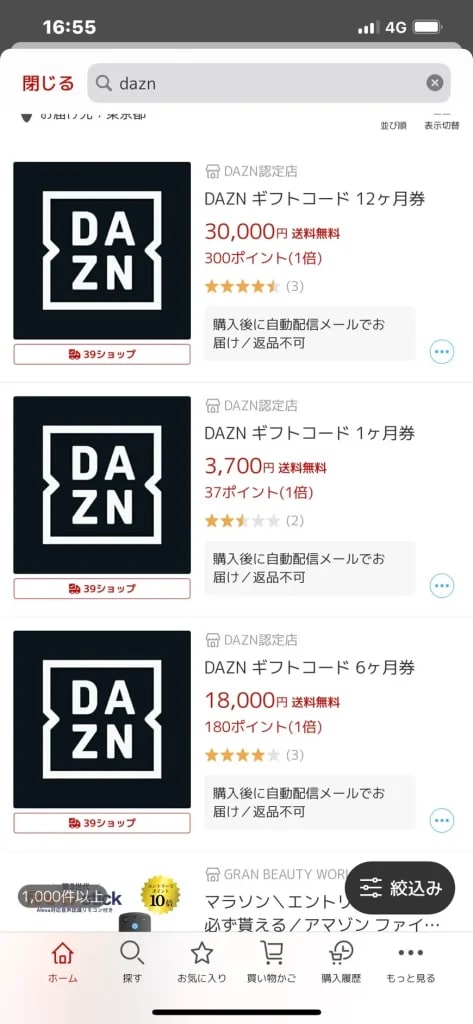The width and height of the screenshot is (473, 1024).
Task: Open more options for 12ヶ月券 item
Action: pyautogui.click(x=442, y=352)
